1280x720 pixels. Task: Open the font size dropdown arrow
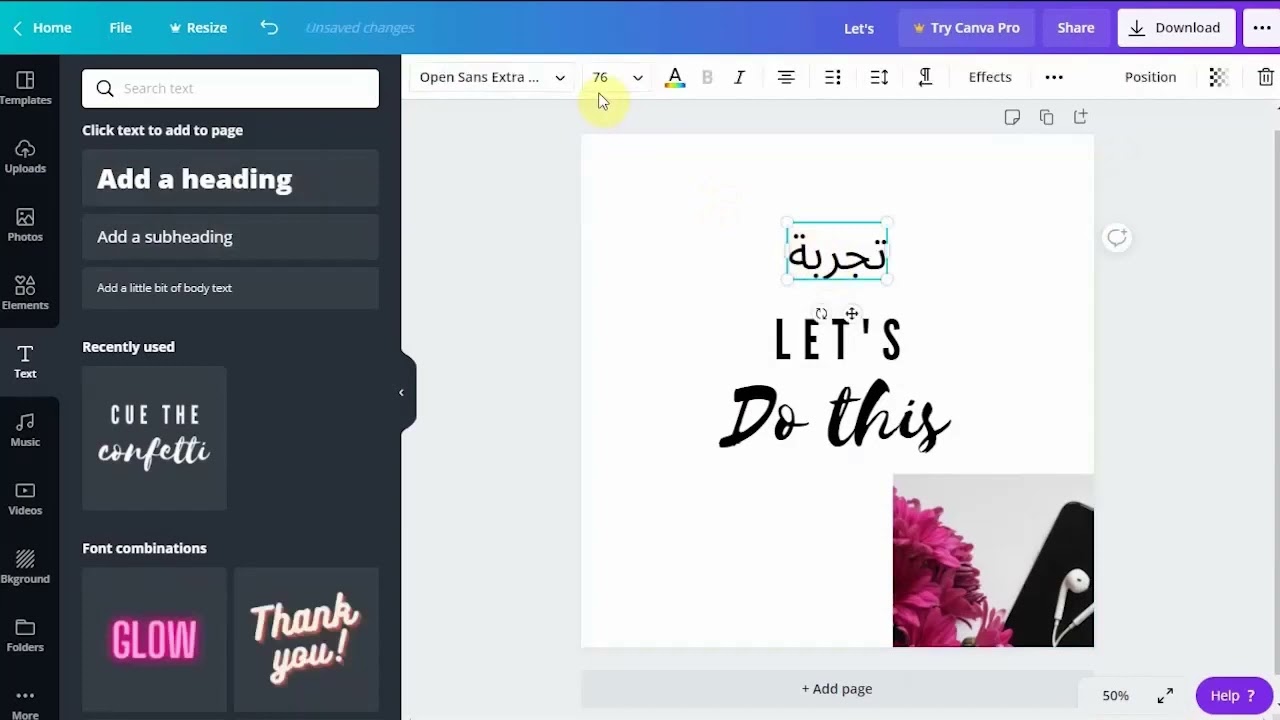[638, 77]
